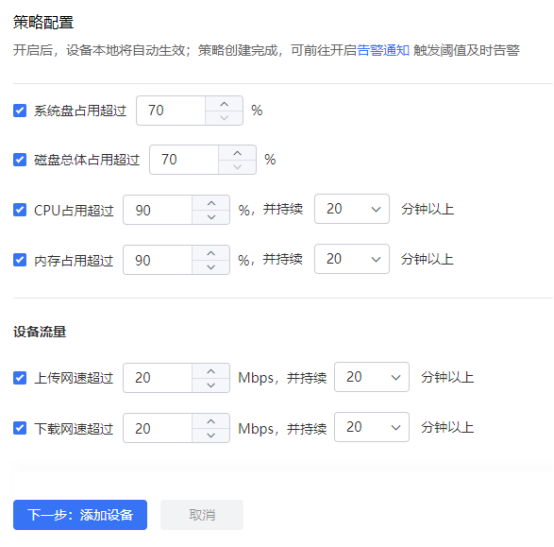Toggle the 内存占用超过 checkbox
Screen dimensions: 554x547
(x=20, y=260)
